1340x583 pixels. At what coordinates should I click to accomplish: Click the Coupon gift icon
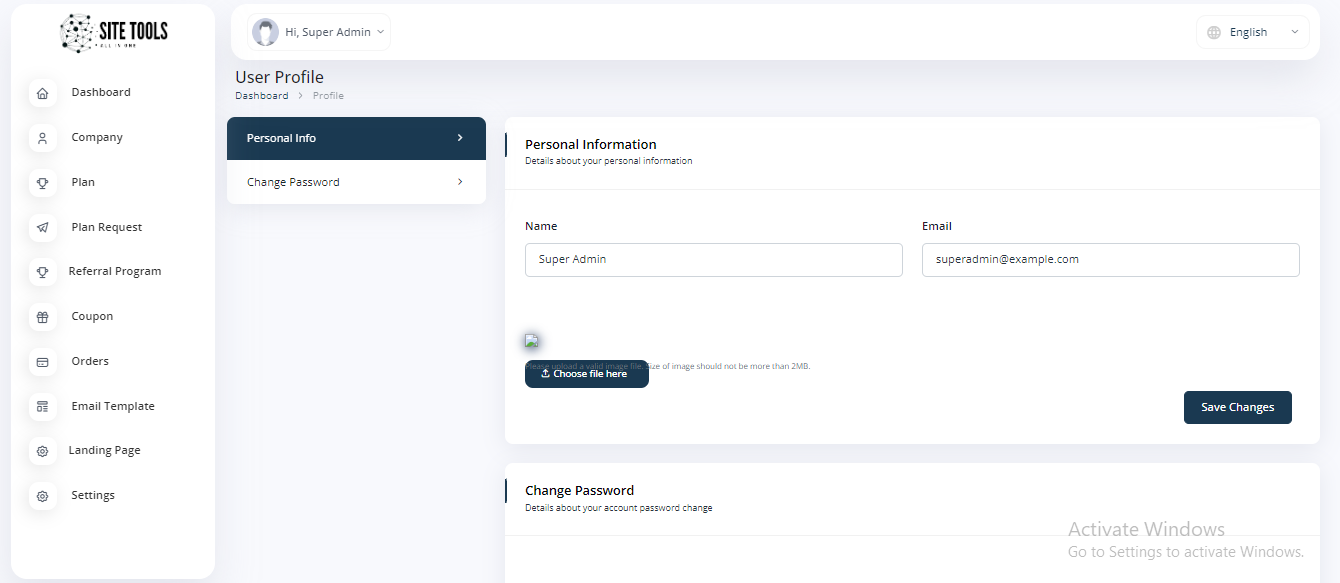(x=42, y=317)
